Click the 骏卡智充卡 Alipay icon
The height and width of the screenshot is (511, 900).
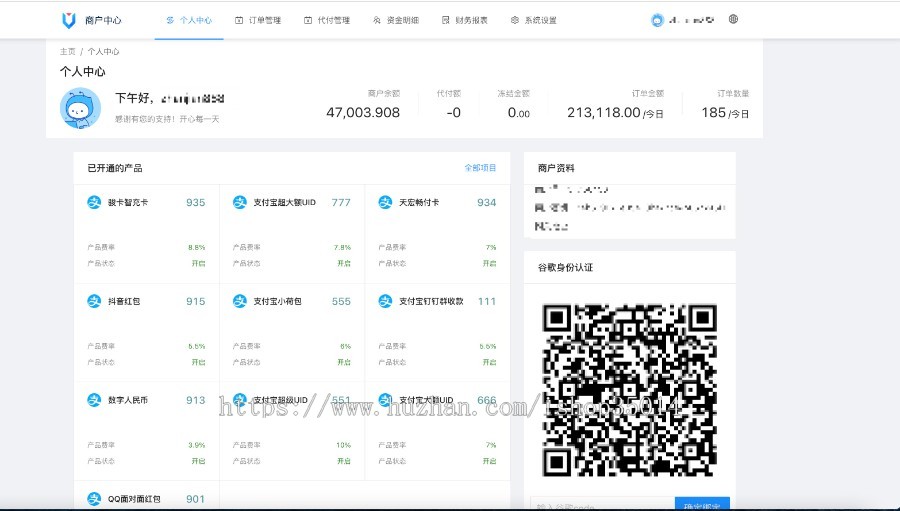coord(94,202)
